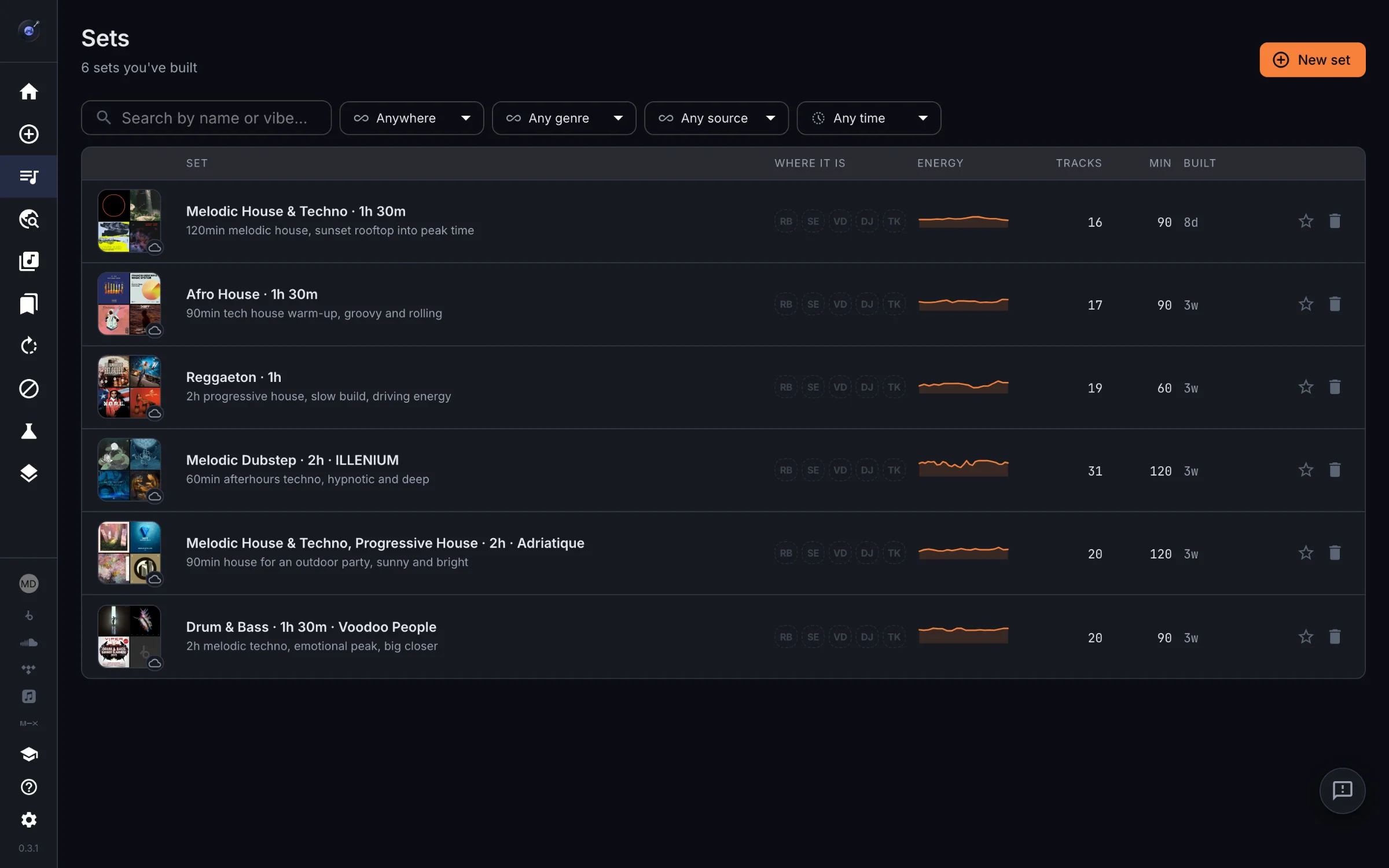Viewport: 1389px width, 868px height.
Task: Open the Home icon in sidebar
Action: click(x=28, y=91)
